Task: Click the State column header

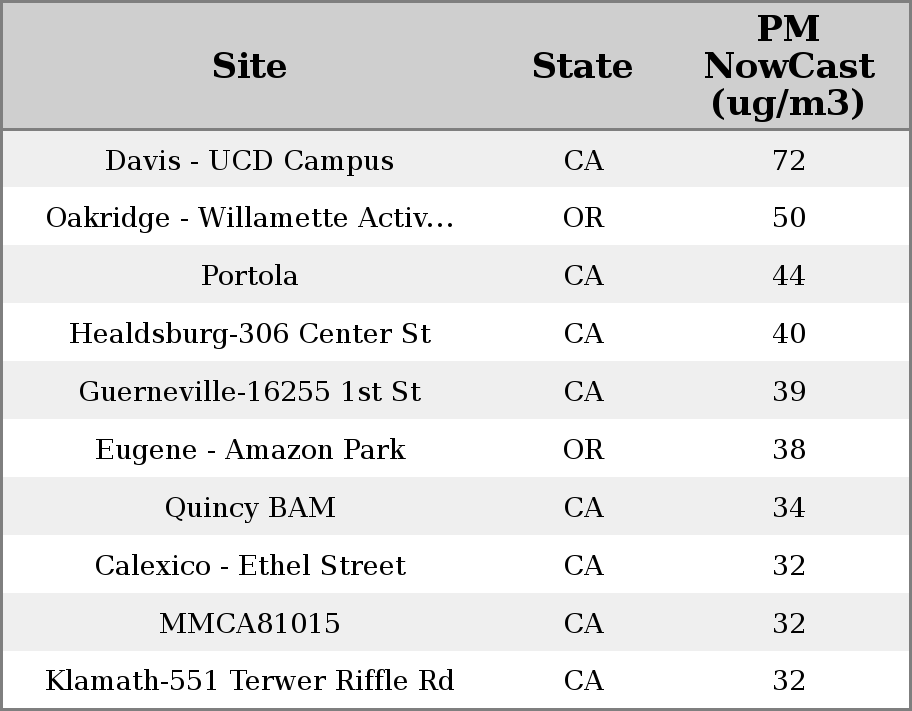Action: (x=582, y=66)
